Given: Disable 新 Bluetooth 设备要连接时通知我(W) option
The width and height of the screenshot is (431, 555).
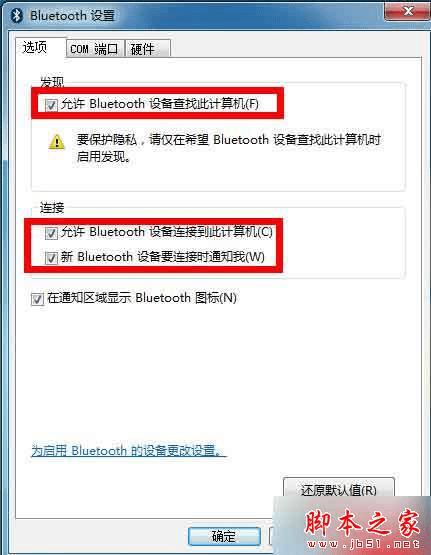Looking at the screenshot, I should point(51,258).
